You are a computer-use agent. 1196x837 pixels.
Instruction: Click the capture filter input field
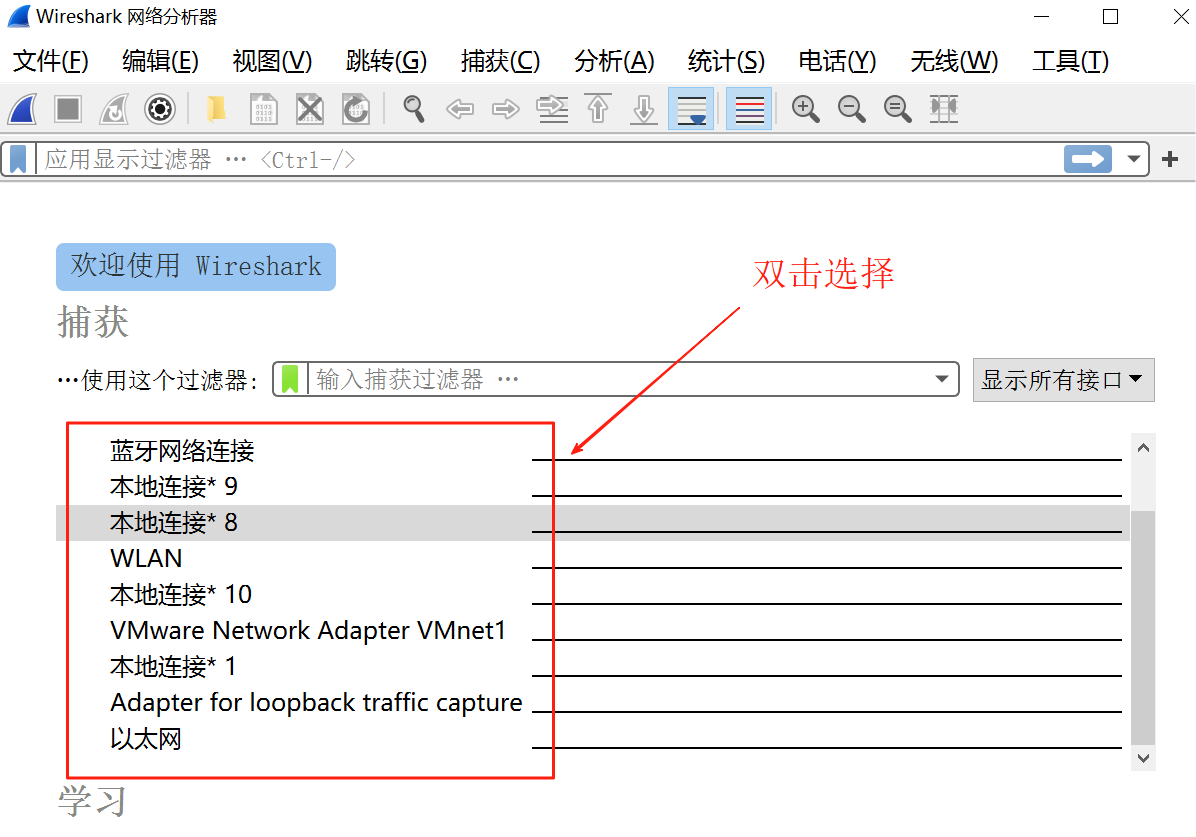(x=618, y=379)
